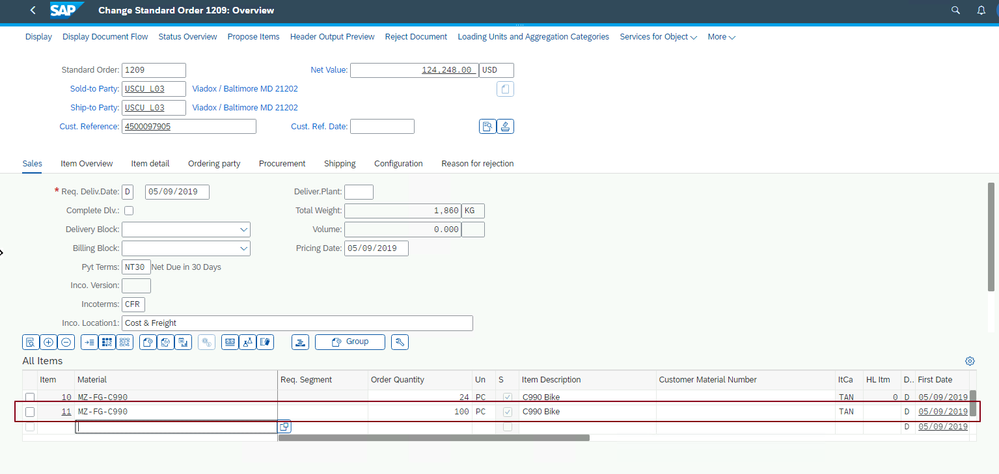
Task: Click the first toolbar icon right of Deselect All
Action: pos(148,342)
